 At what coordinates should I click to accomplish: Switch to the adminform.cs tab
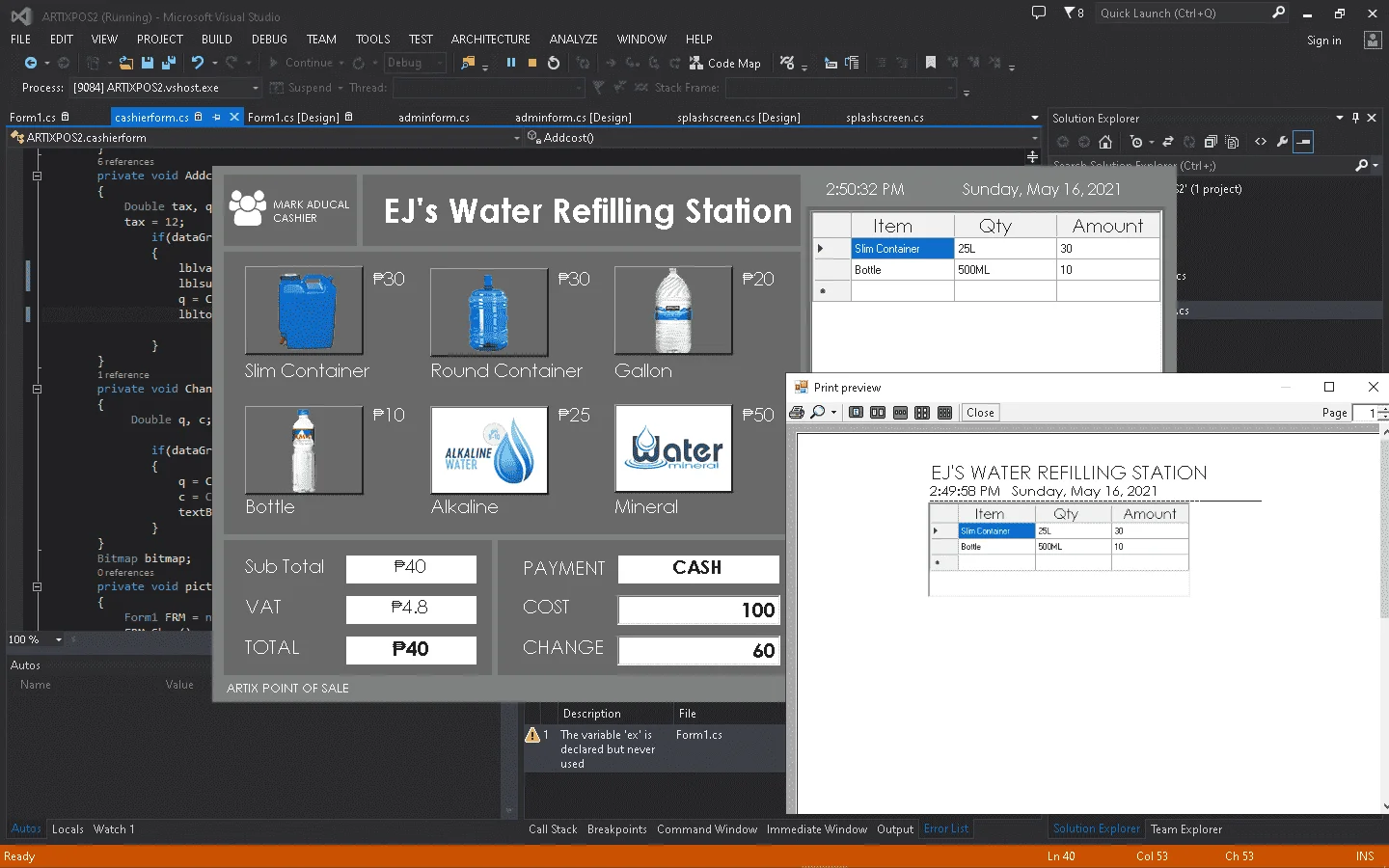click(x=434, y=118)
